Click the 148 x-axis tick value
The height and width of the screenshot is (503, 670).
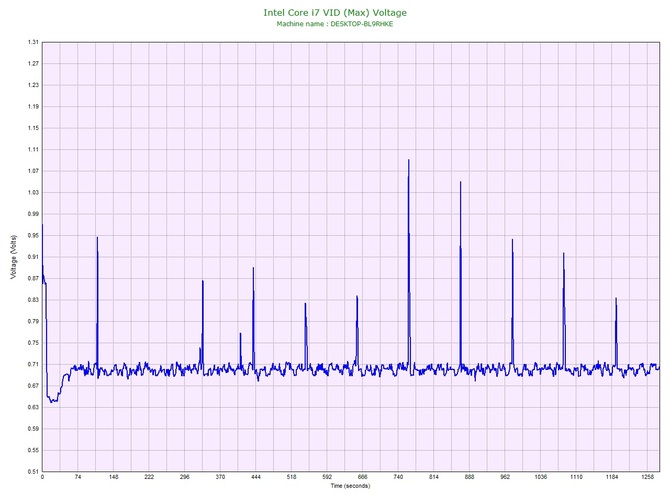pyautogui.click(x=113, y=477)
